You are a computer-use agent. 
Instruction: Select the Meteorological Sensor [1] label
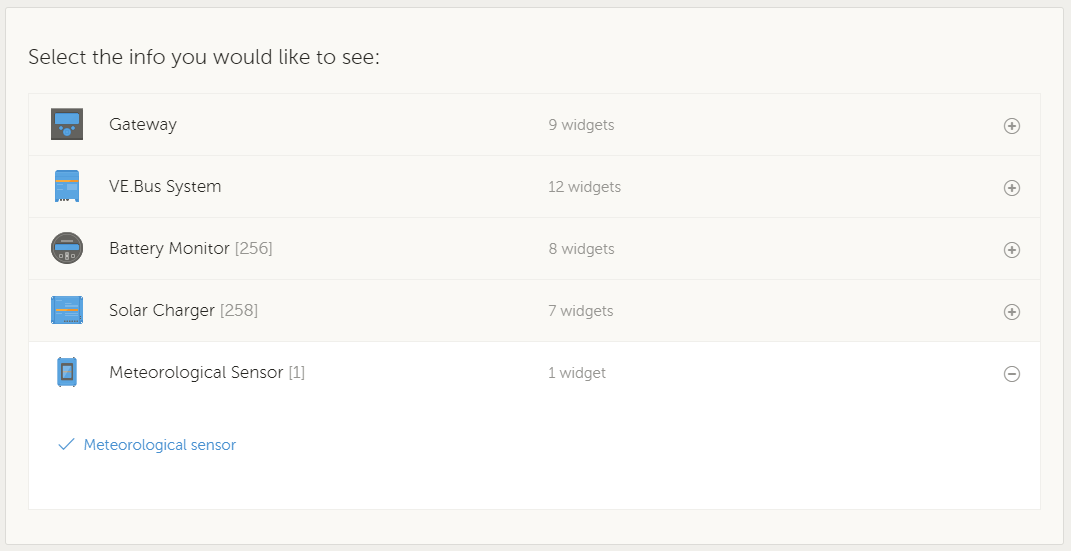pyautogui.click(x=206, y=373)
